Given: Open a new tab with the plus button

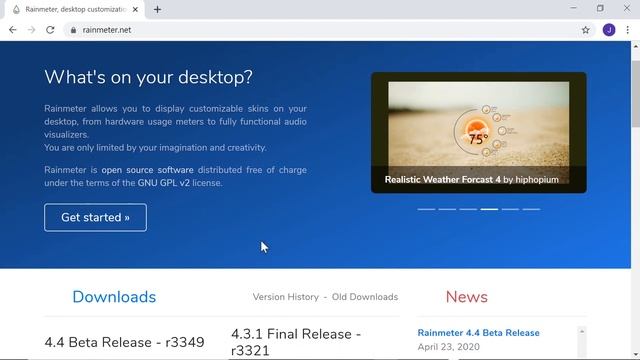Looking at the screenshot, I should [x=158, y=9].
